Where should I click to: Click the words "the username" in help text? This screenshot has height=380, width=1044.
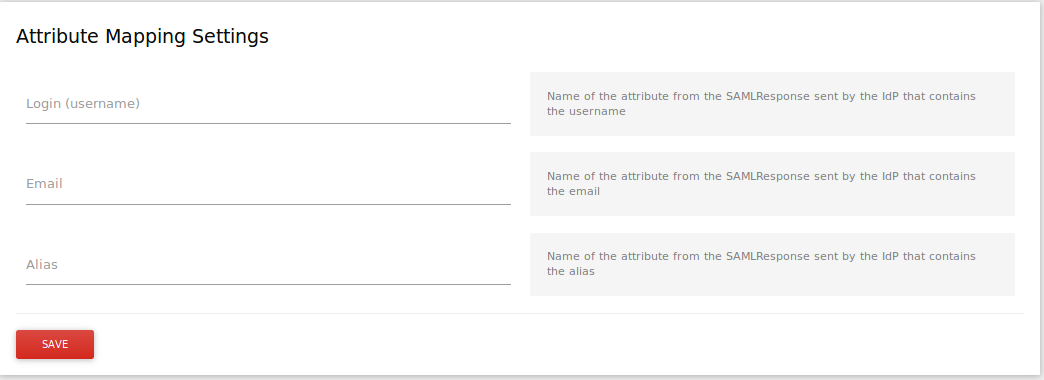coord(586,112)
